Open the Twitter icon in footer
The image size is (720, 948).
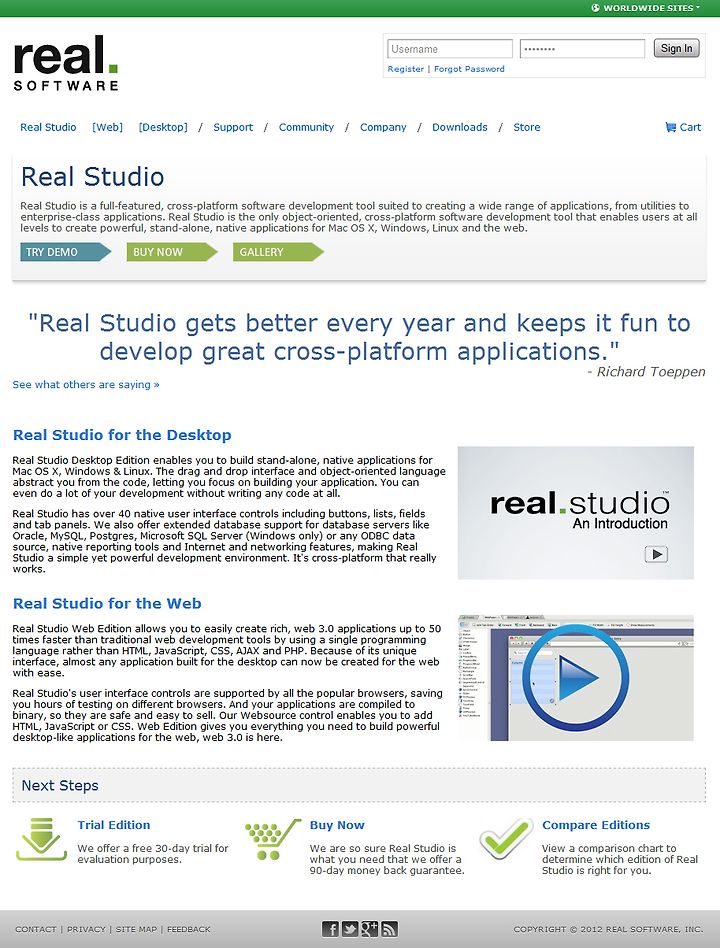(x=349, y=929)
